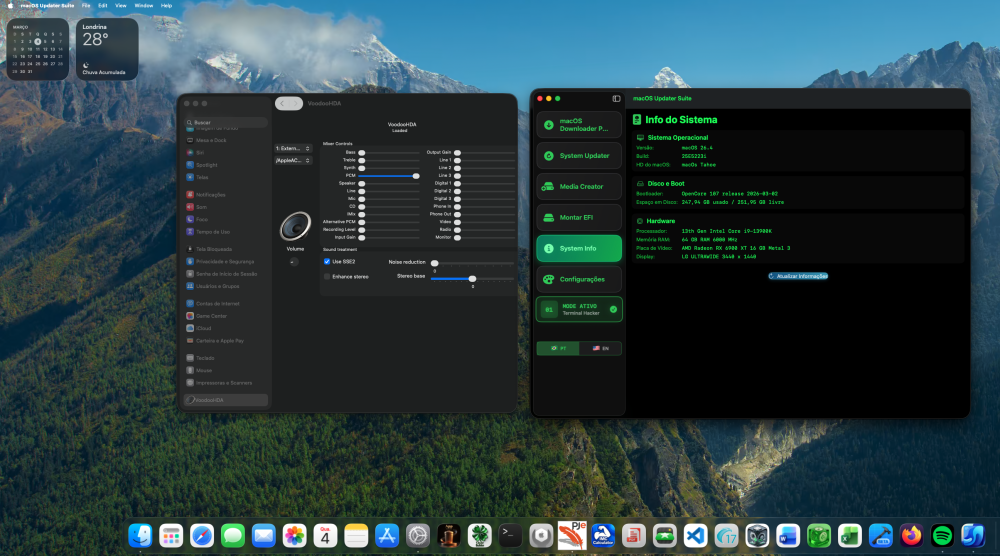The image size is (1000, 556).
Task: Select System Info sidebar item
Action: pyautogui.click(x=579, y=249)
